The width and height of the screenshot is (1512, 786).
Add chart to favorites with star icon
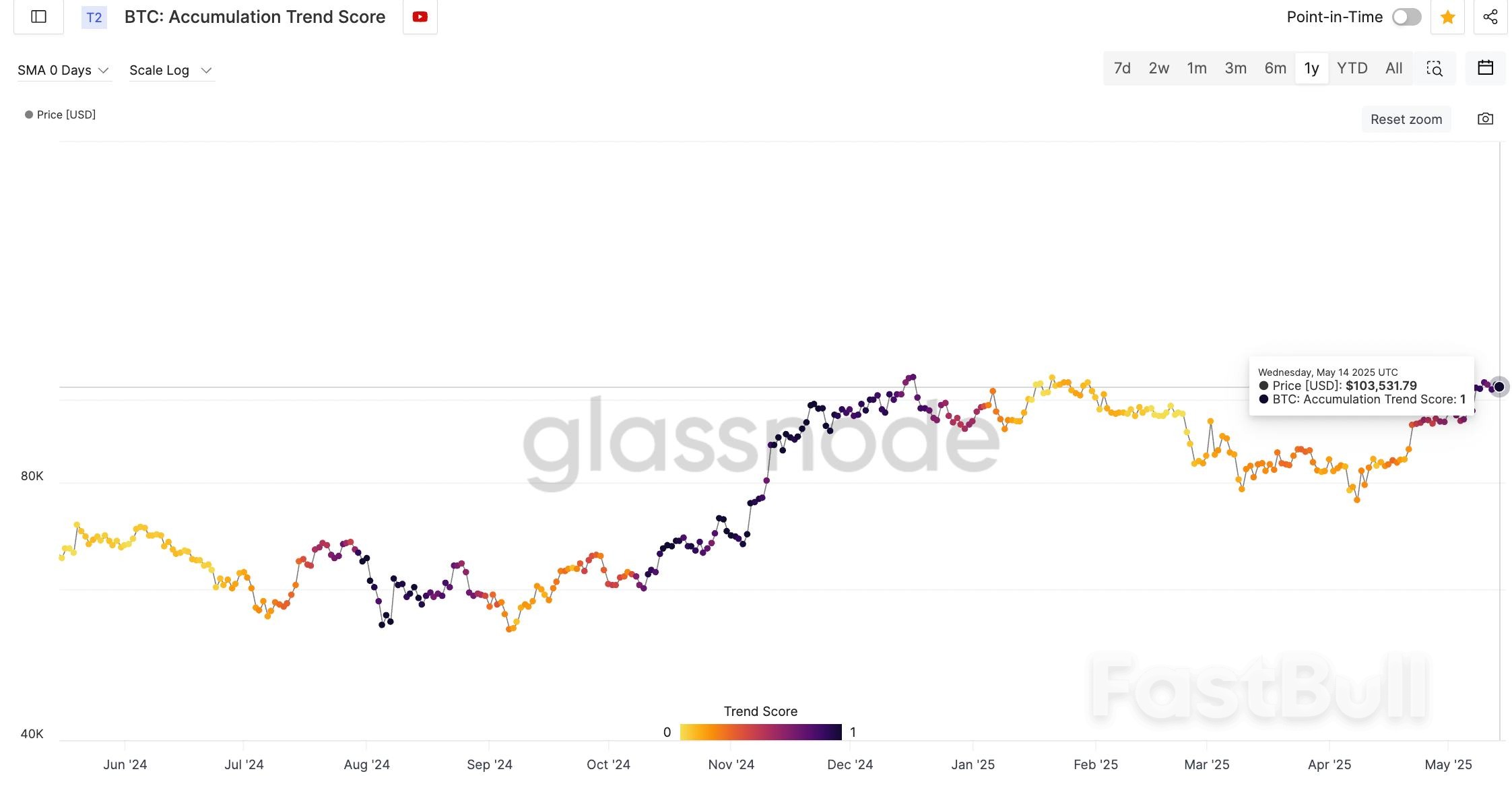(x=1447, y=17)
